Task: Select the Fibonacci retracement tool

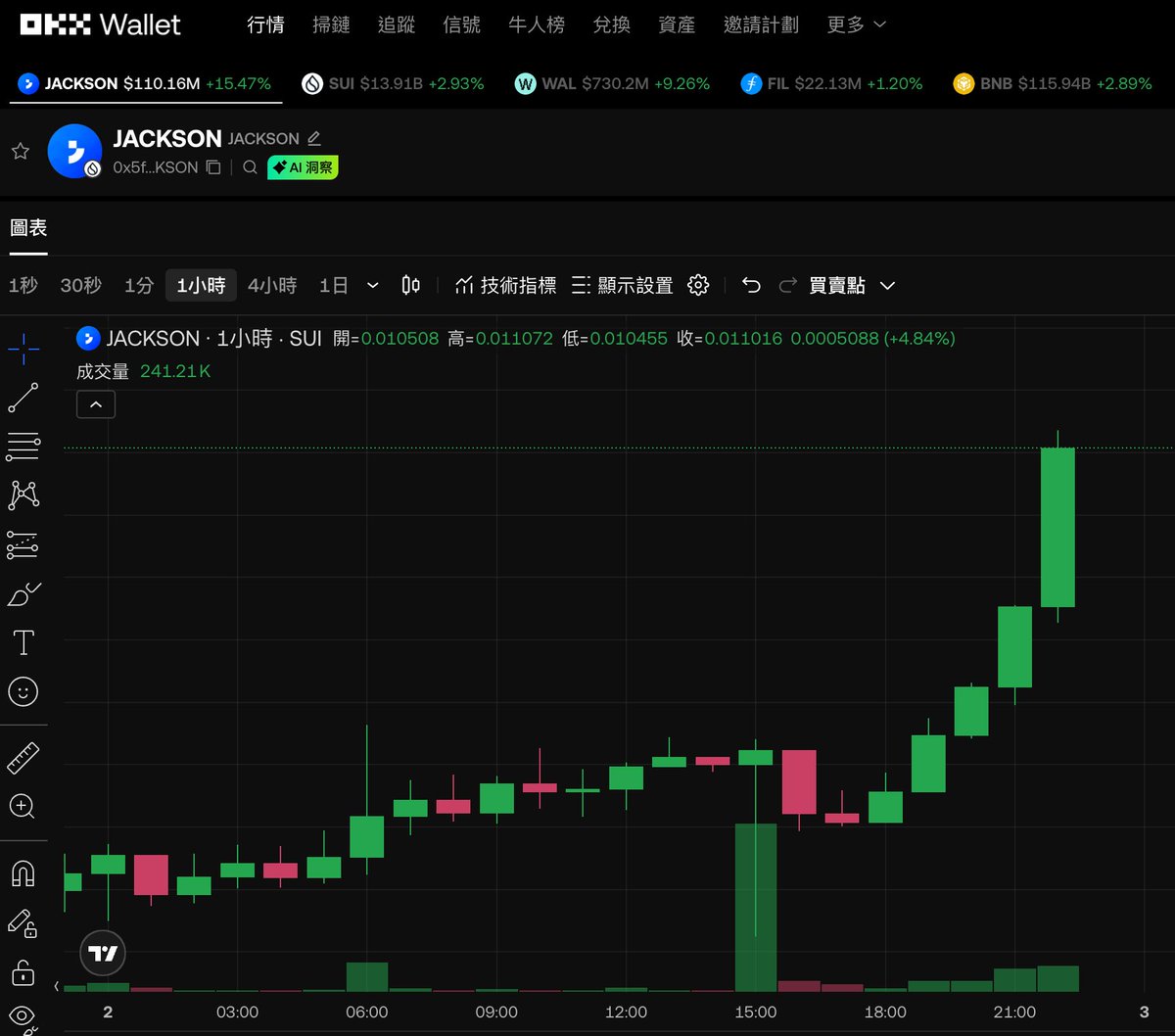Action: tap(23, 447)
